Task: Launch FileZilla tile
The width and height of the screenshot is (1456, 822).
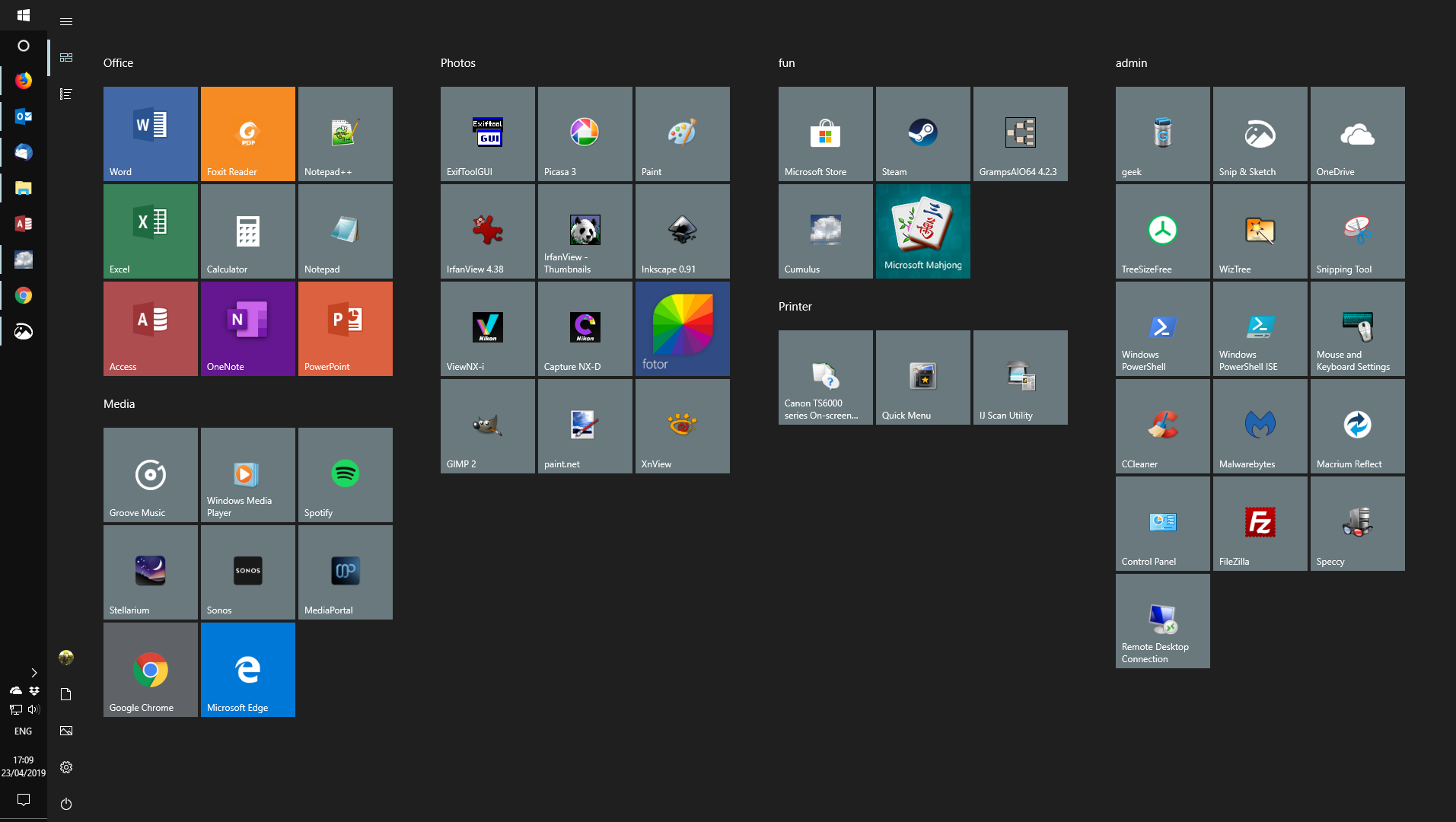Action: pos(1260,524)
